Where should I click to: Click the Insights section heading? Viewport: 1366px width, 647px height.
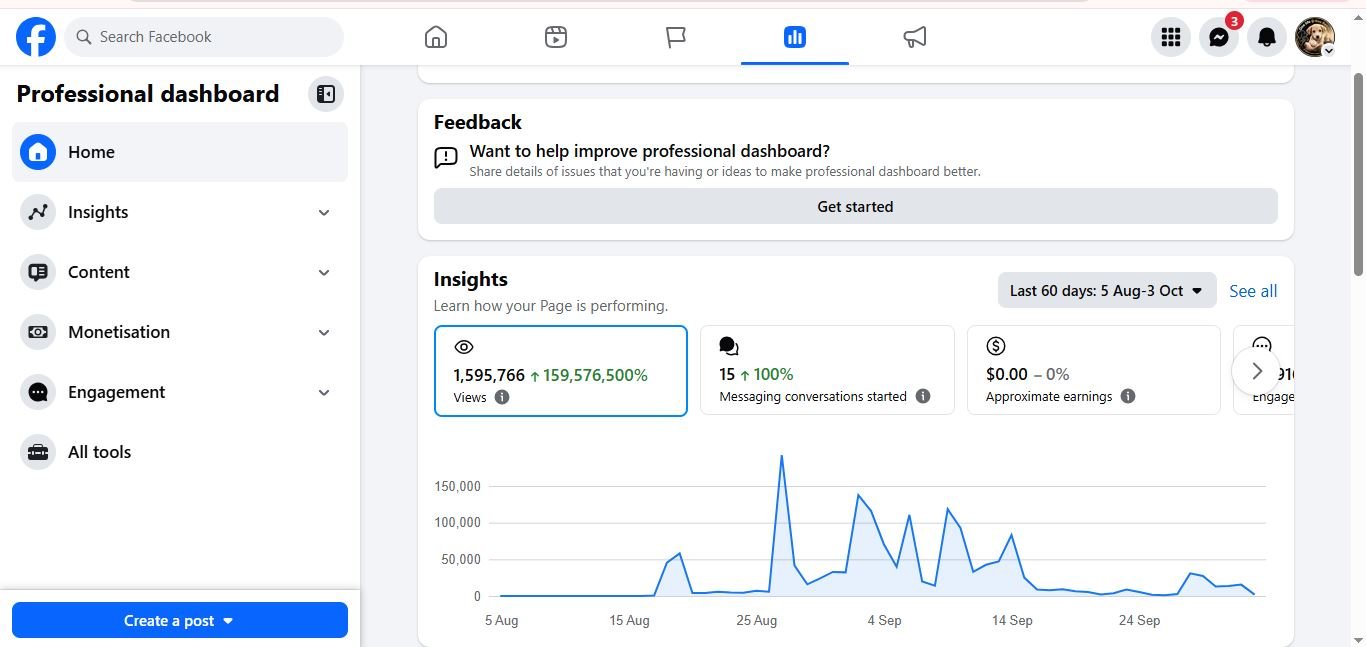[x=471, y=279]
